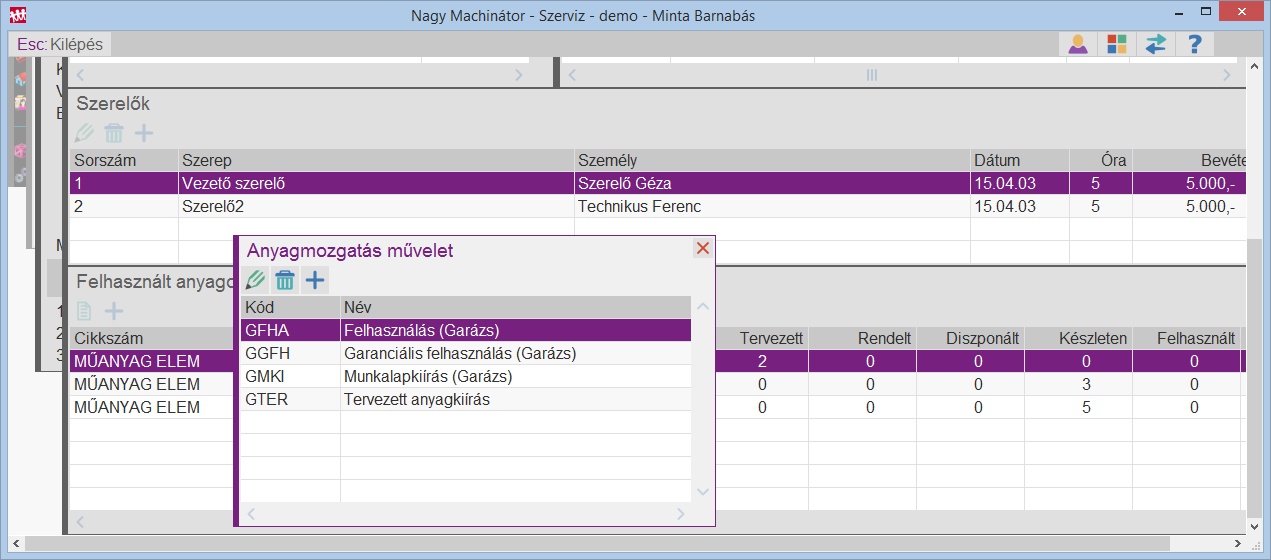Click the Technikus Ferenc person cell
Viewport: 1271px width, 560px height.
[773, 206]
